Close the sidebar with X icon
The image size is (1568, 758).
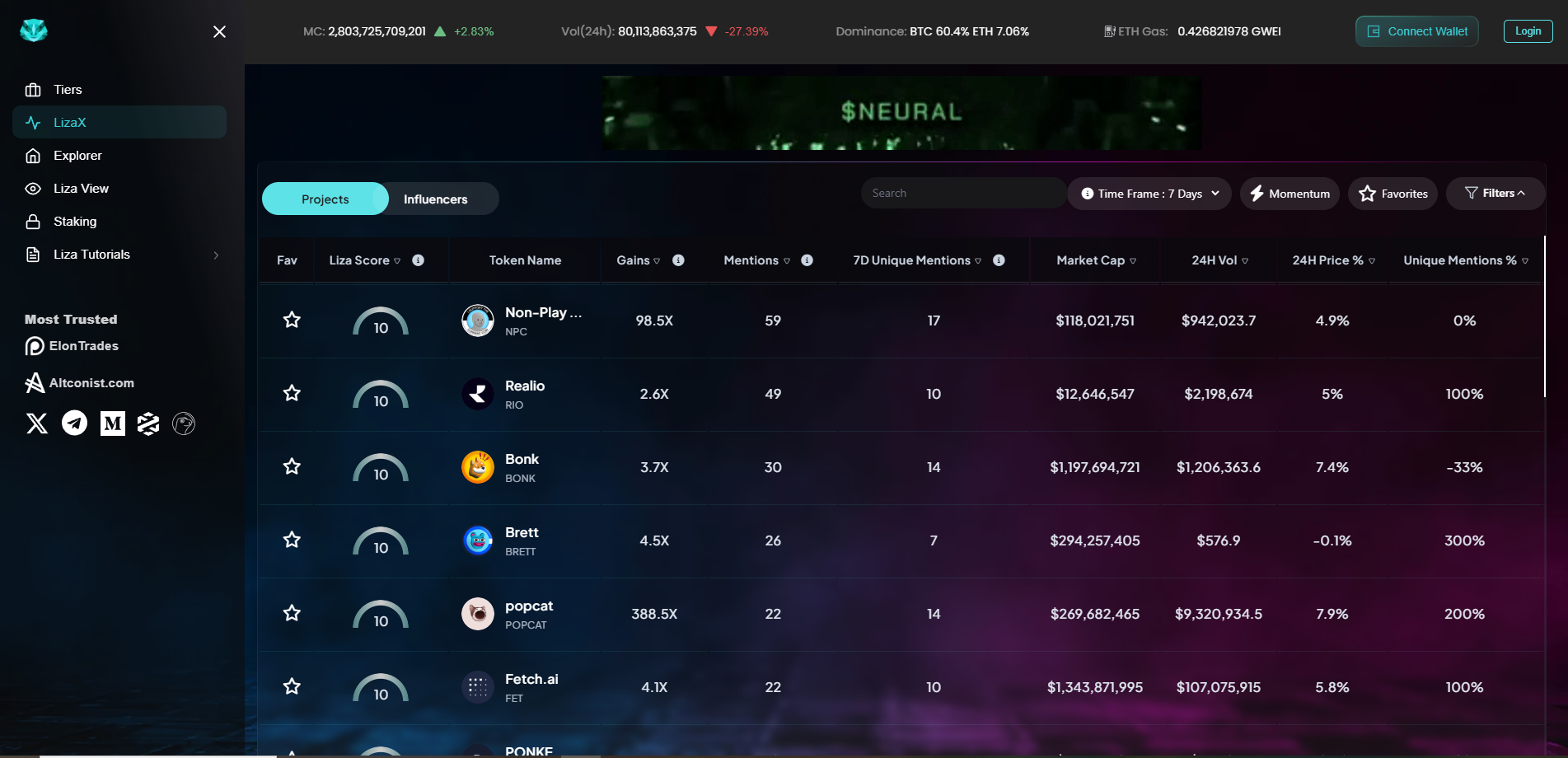point(219,31)
